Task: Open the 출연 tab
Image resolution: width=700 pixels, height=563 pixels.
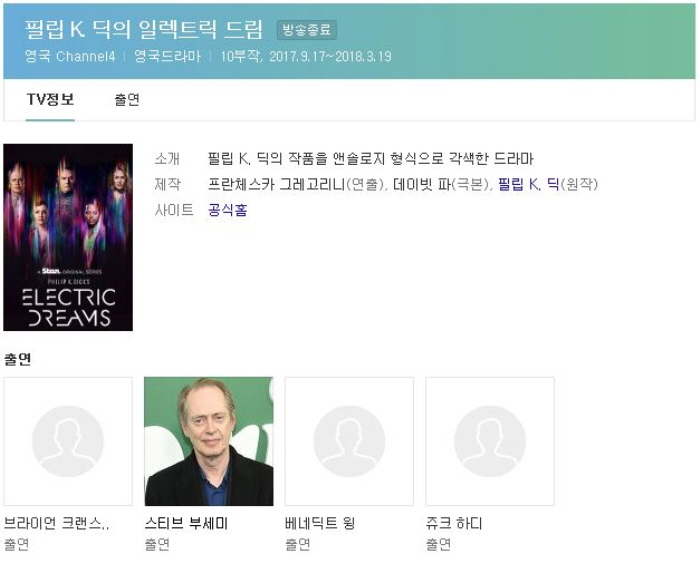Action: click(127, 100)
